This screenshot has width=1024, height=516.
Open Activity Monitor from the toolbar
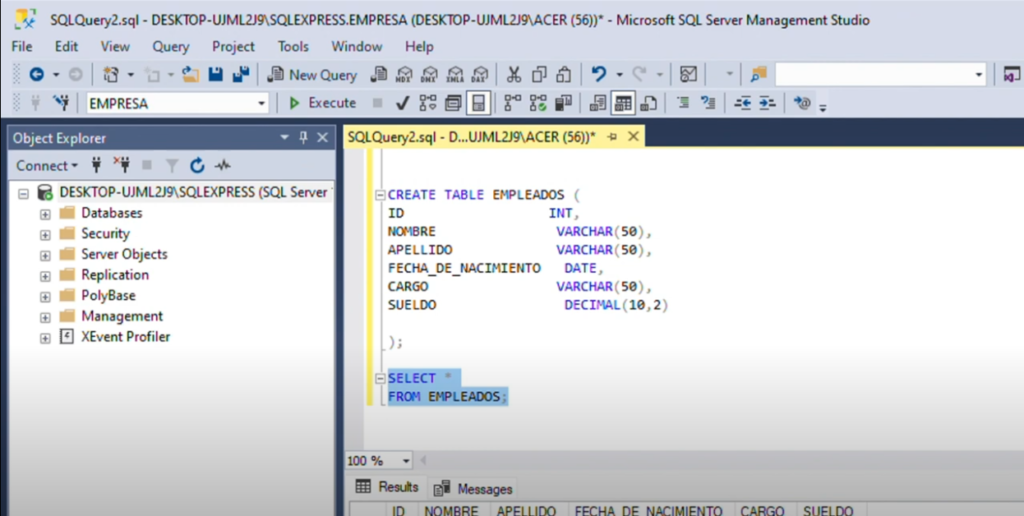click(x=688, y=75)
